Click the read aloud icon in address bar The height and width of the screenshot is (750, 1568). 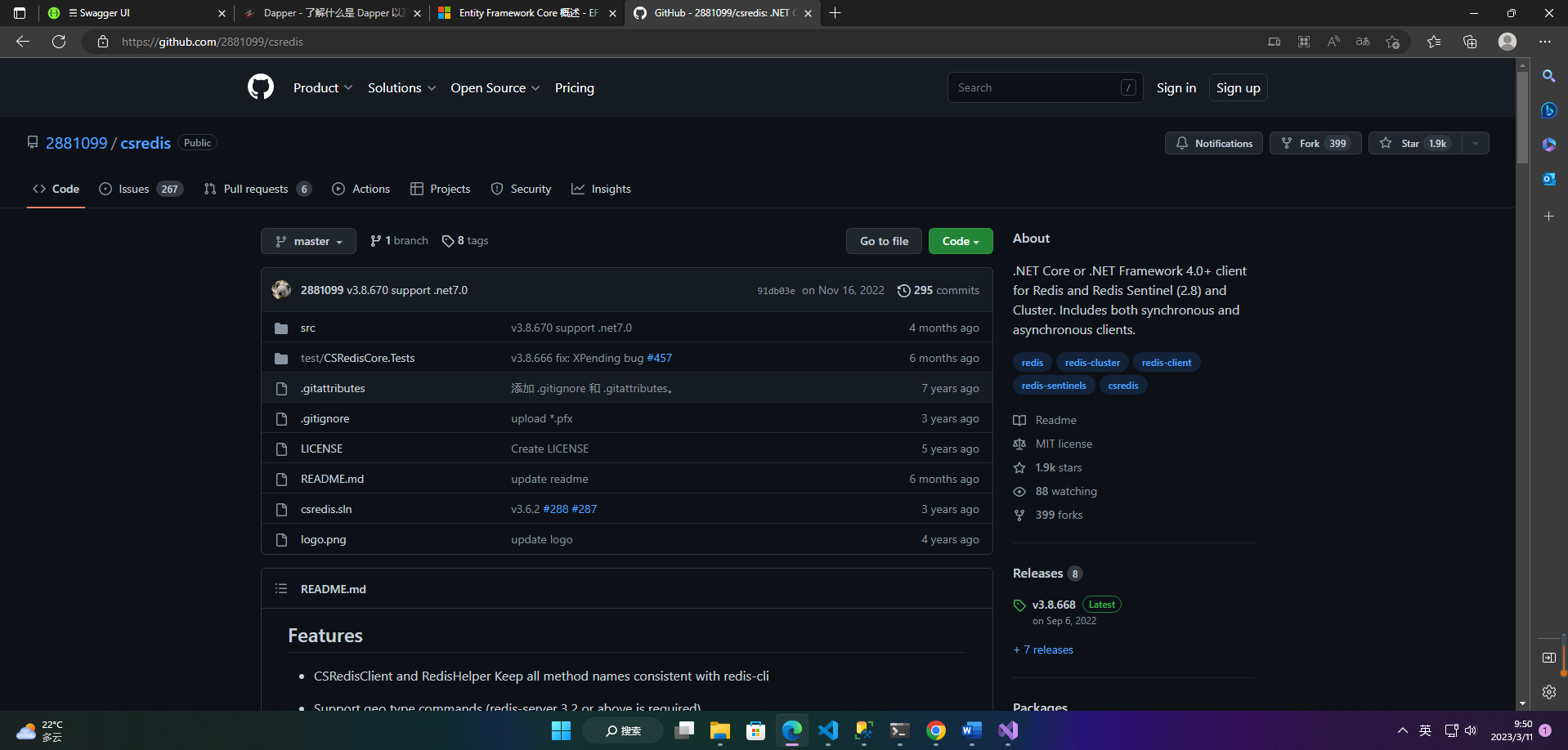[1333, 42]
